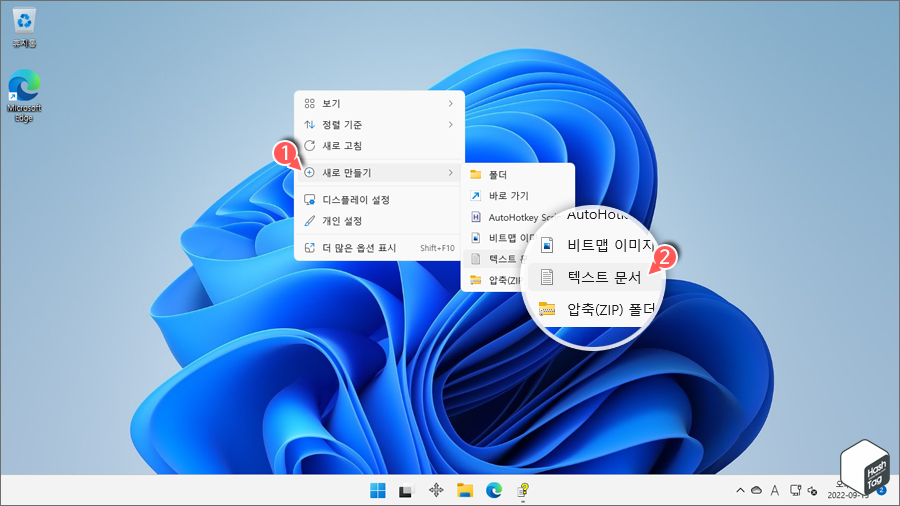Image resolution: width=900 pixels, height=506 pixels.
Task: Open Task View on the taskbar
Action: point(406,491)
